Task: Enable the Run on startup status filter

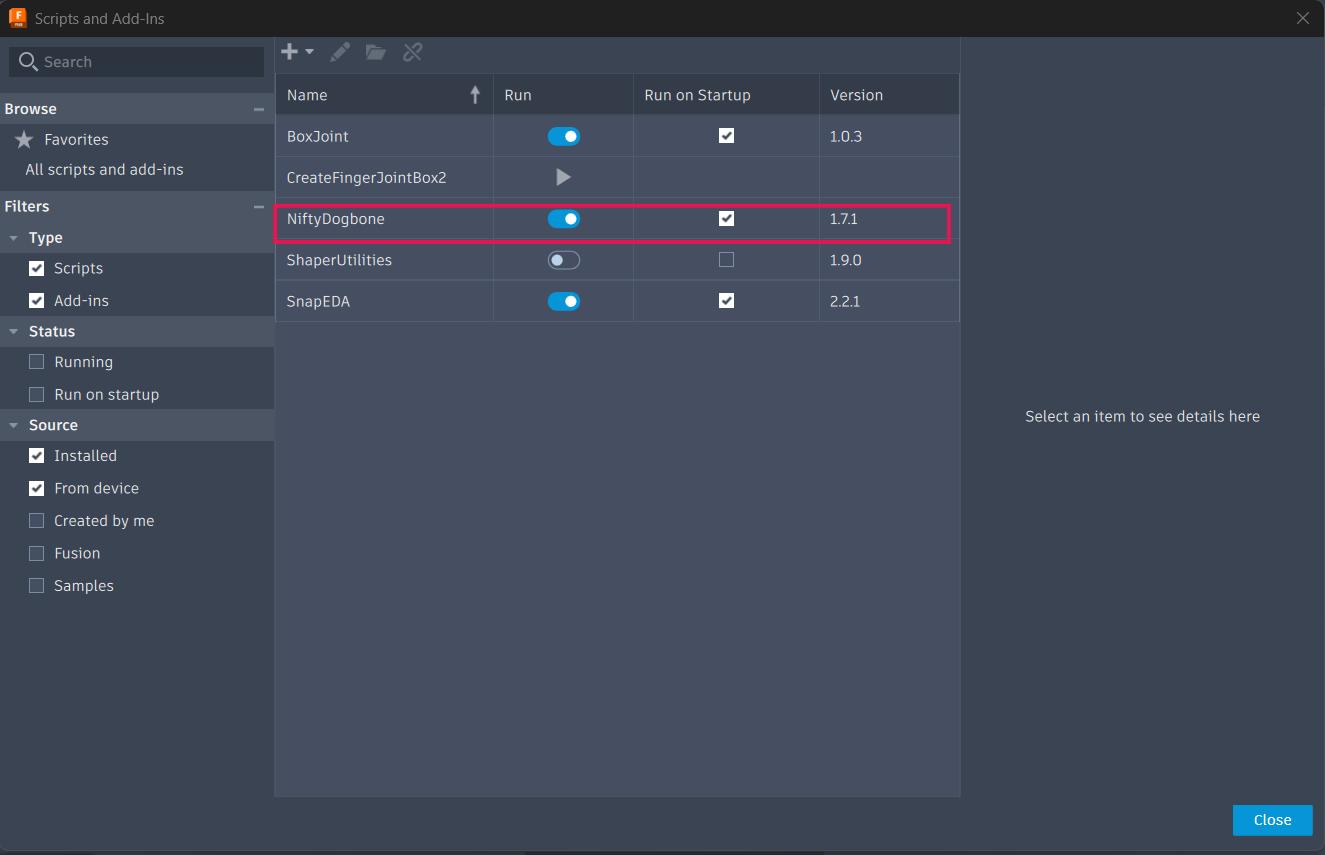Action: click(x=37, y=394)
